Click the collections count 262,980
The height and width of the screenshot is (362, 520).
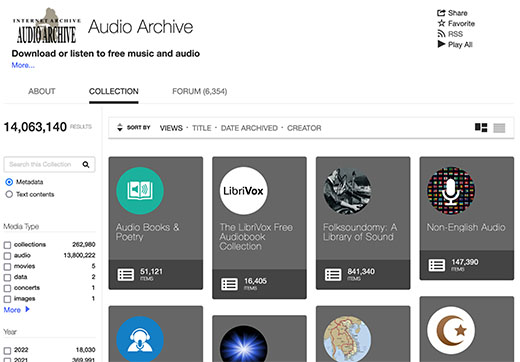84,244
